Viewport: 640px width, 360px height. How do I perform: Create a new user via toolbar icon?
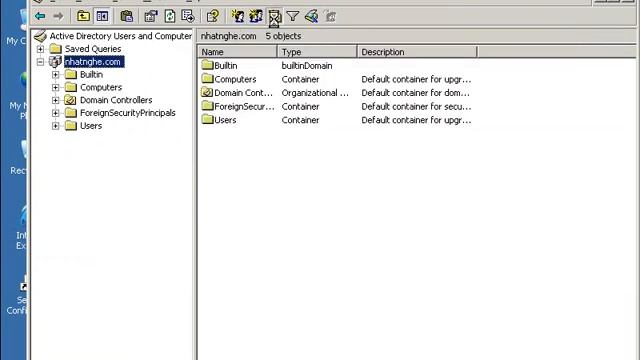tap(238, 16)
